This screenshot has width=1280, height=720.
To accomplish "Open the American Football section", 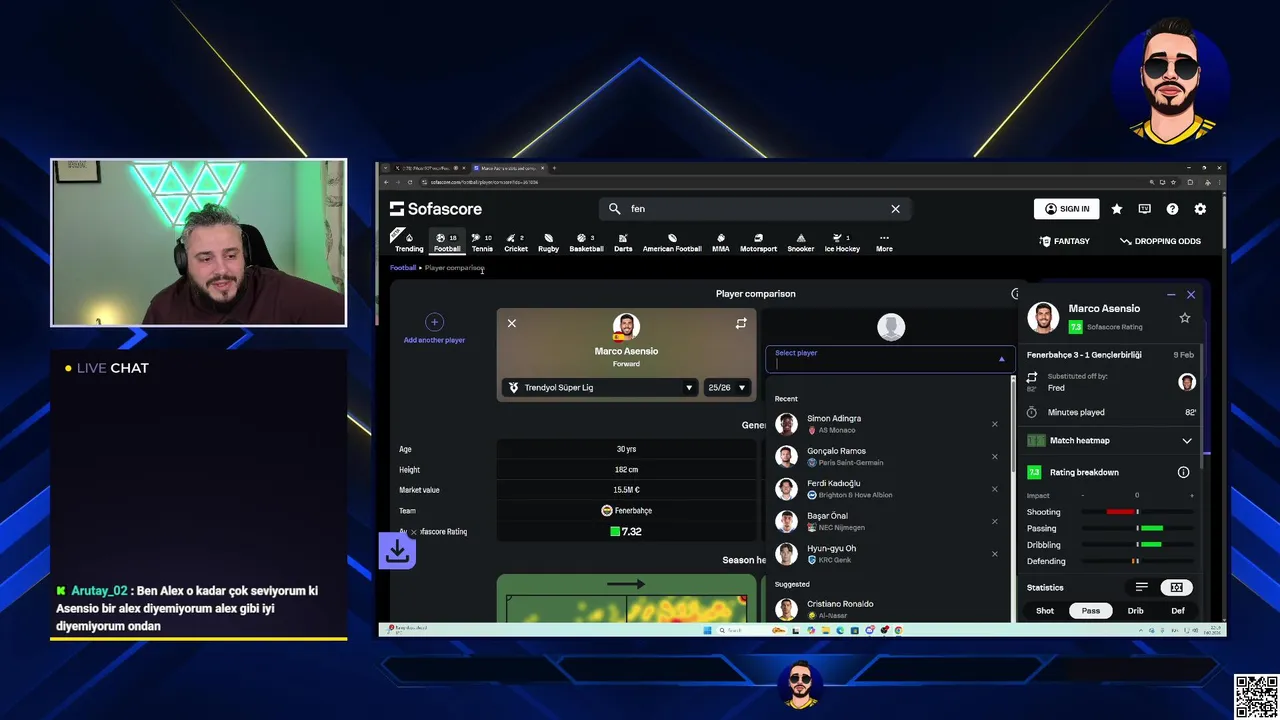I will [x=672, y=242].
